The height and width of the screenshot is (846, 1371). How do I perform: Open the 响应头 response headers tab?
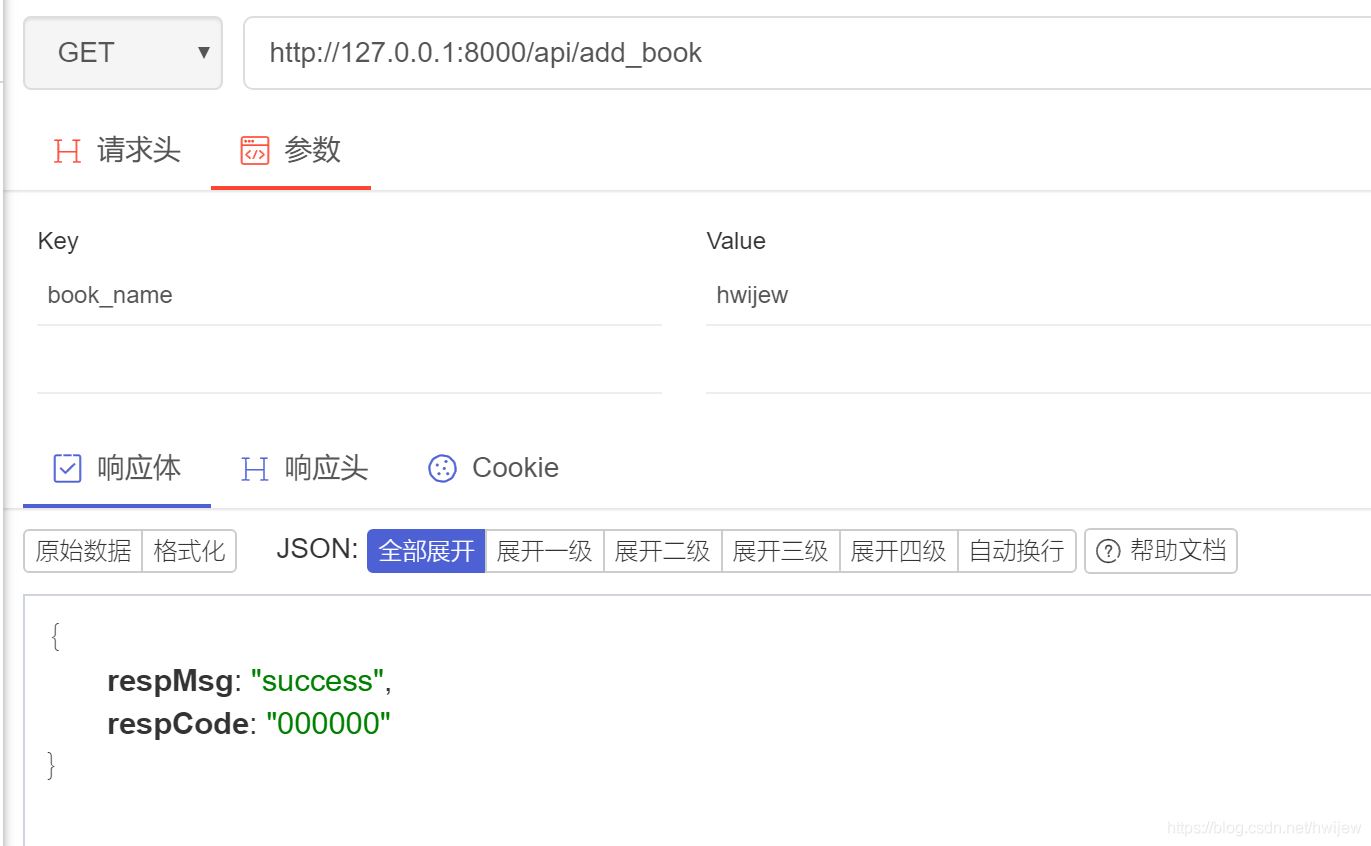[x=325, y=468]
